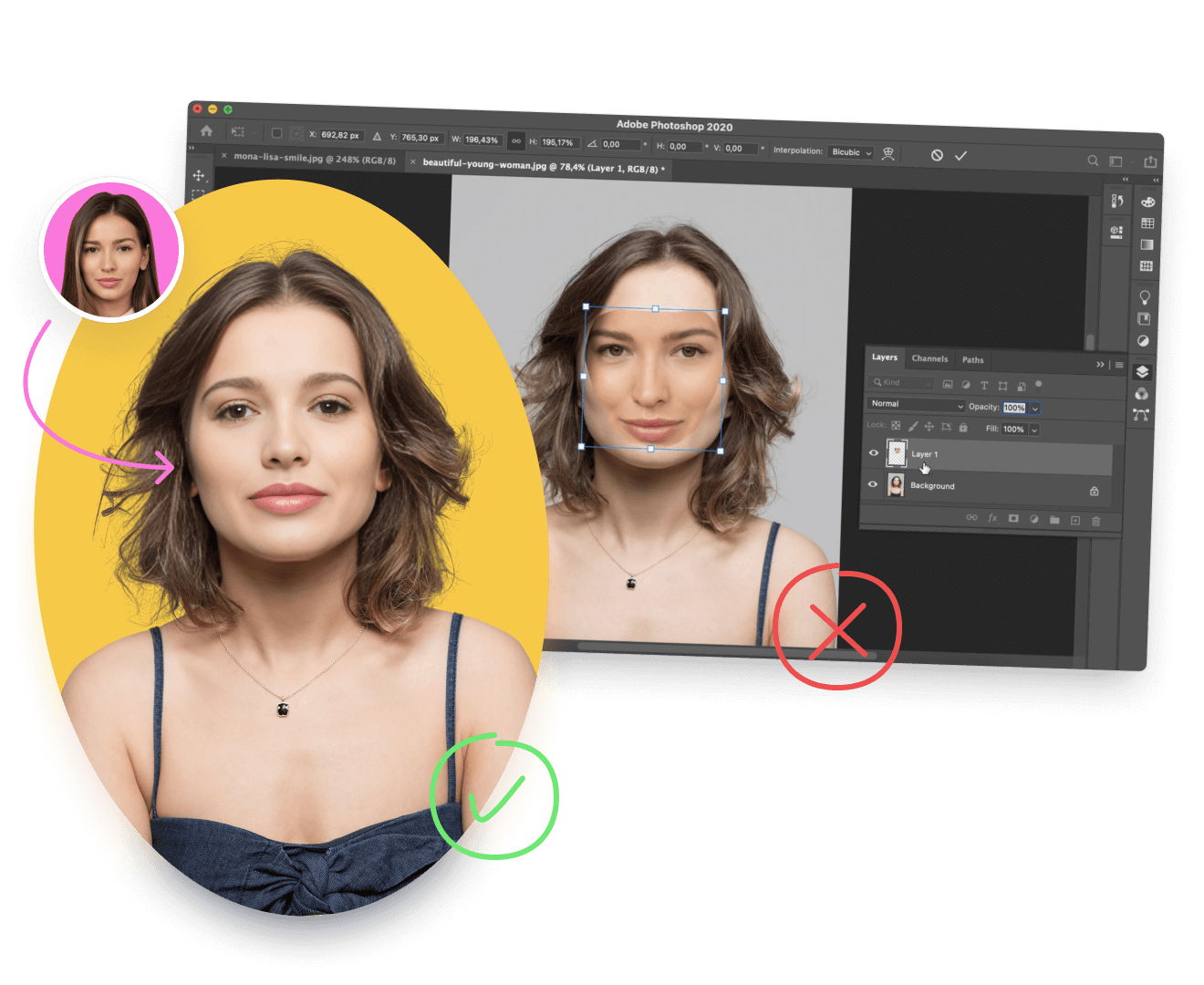
Task: Open the Interpolation Bicubic dropdown
Action: (x=852, y=152)
